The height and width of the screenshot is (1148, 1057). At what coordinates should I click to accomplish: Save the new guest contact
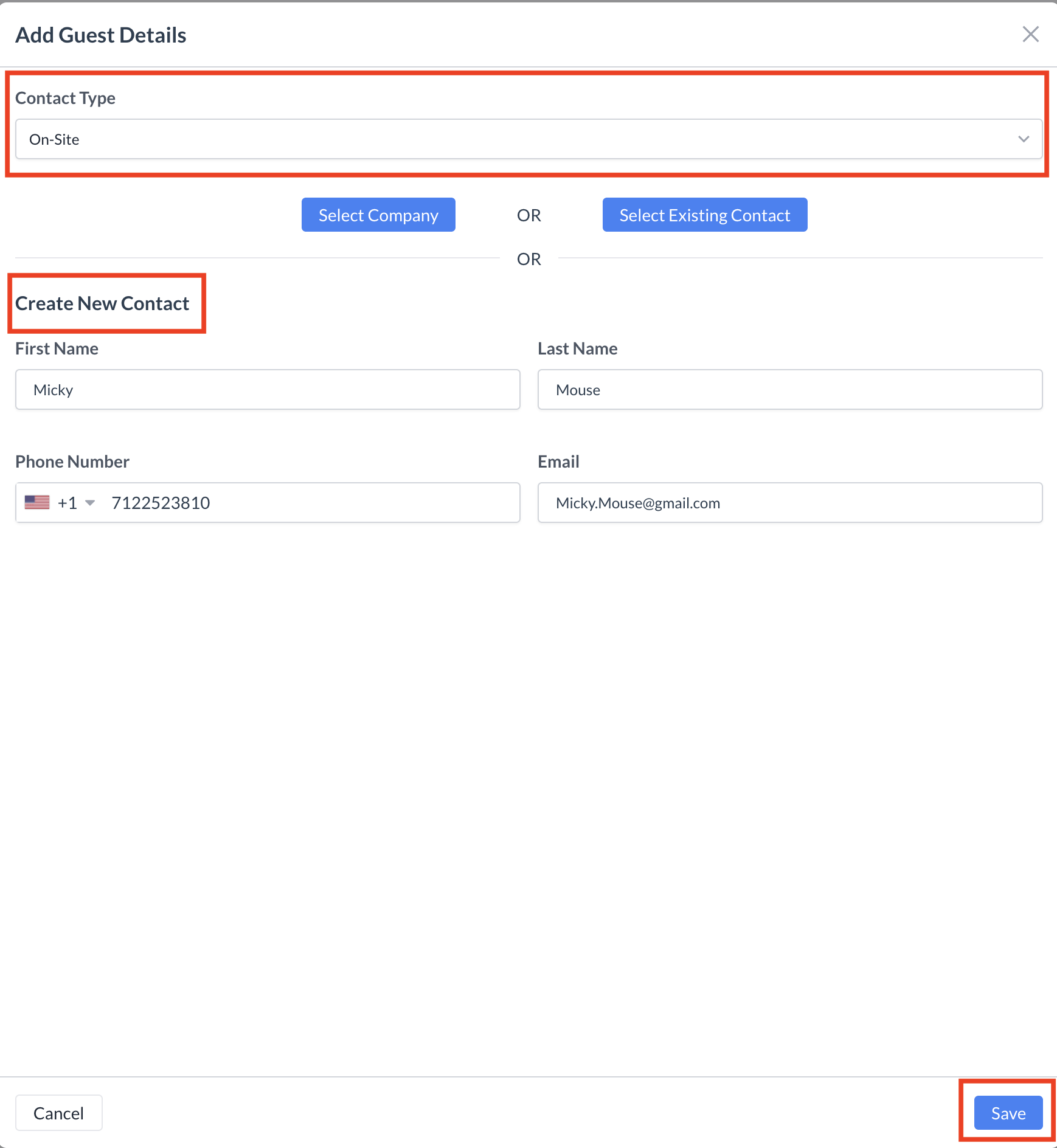tap(1008, 1113)
